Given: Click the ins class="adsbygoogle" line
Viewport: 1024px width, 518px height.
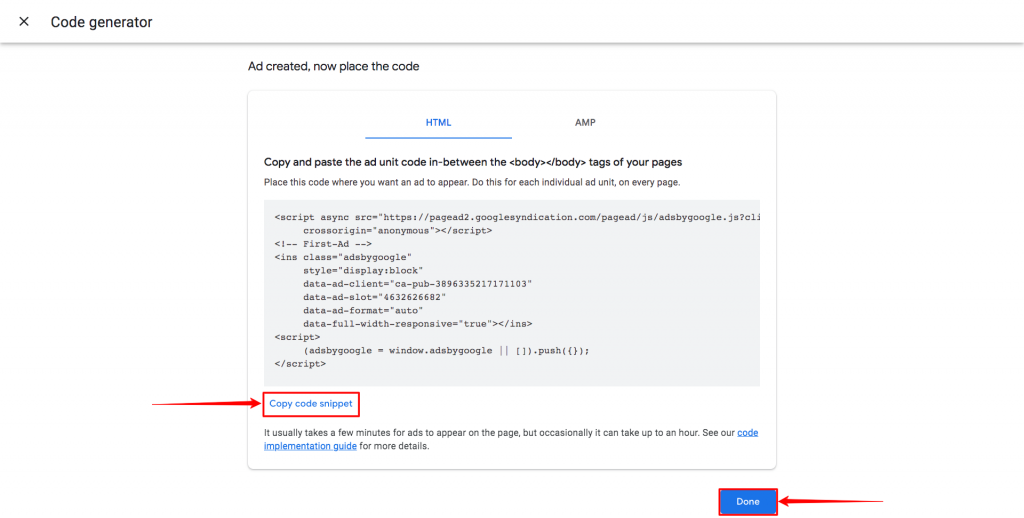Looking at the screenshot, I should pos(344,257).
